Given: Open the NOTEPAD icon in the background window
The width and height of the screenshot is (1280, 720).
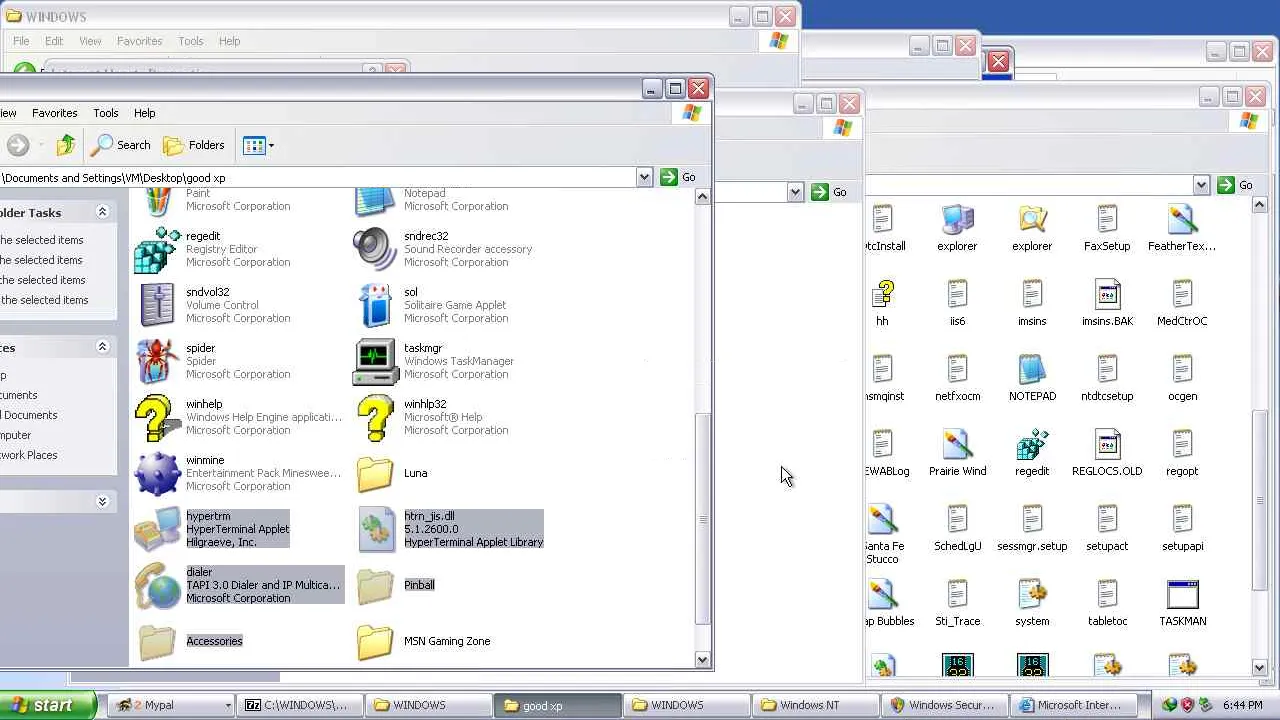Looking at the screenshot, I should pyautogui.click(x=1032, y=378).
